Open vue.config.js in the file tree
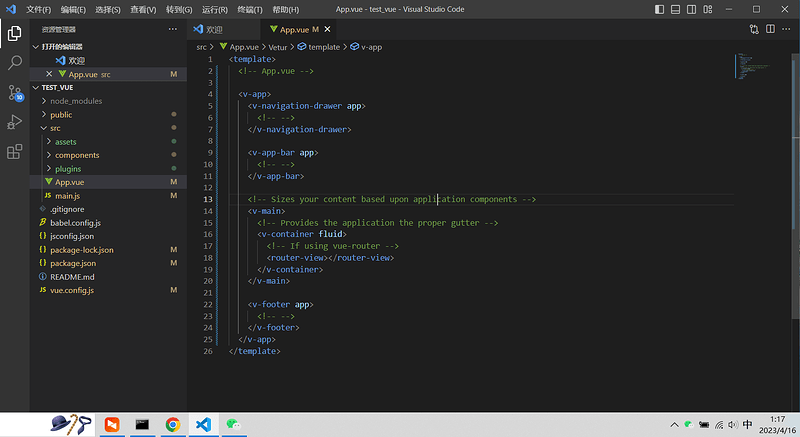This screenshot has height=437, width=800. click(72, 290)
